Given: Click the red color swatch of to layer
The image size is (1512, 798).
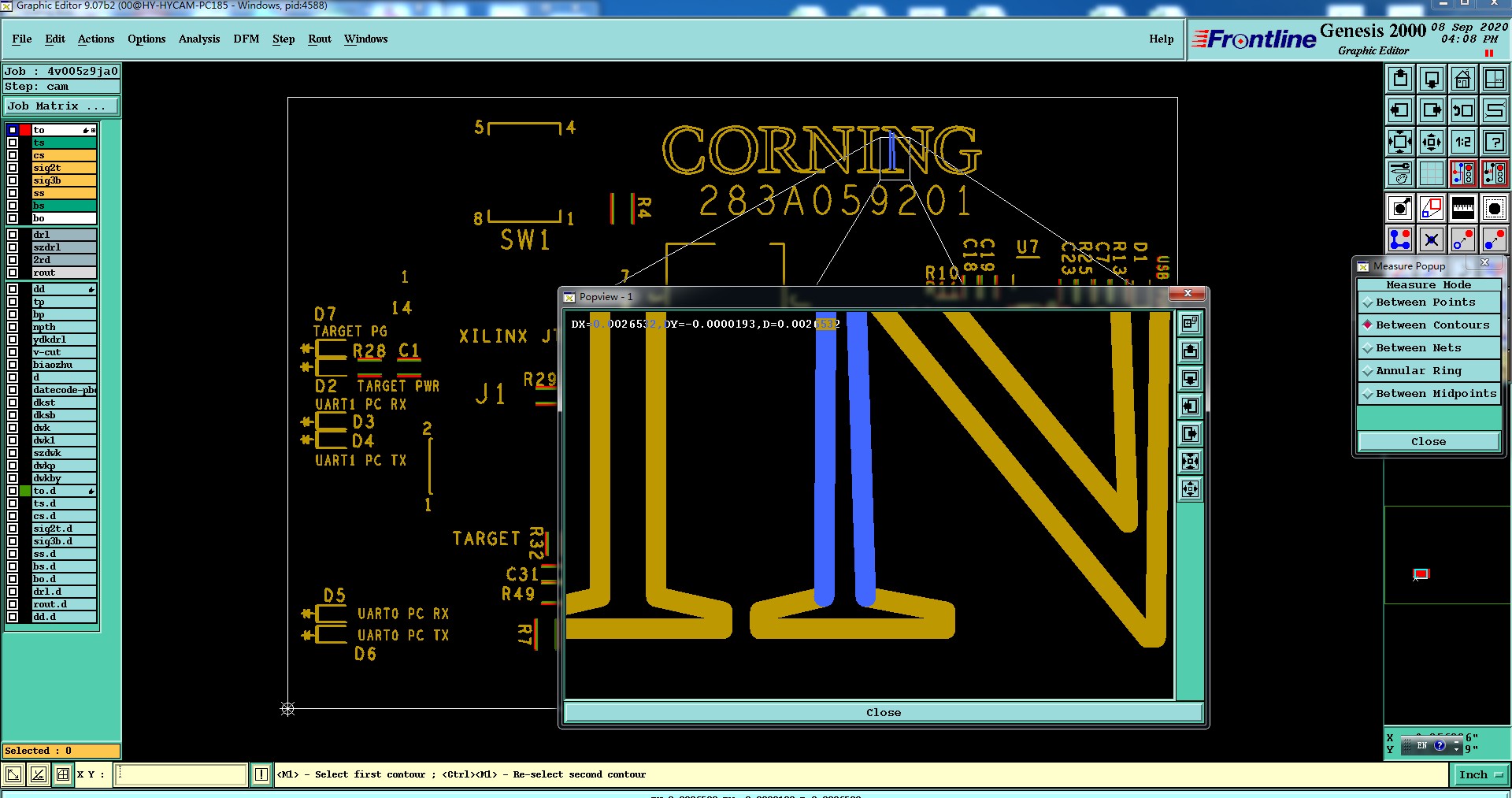Looking at the screenshot, I should (25, 130).
